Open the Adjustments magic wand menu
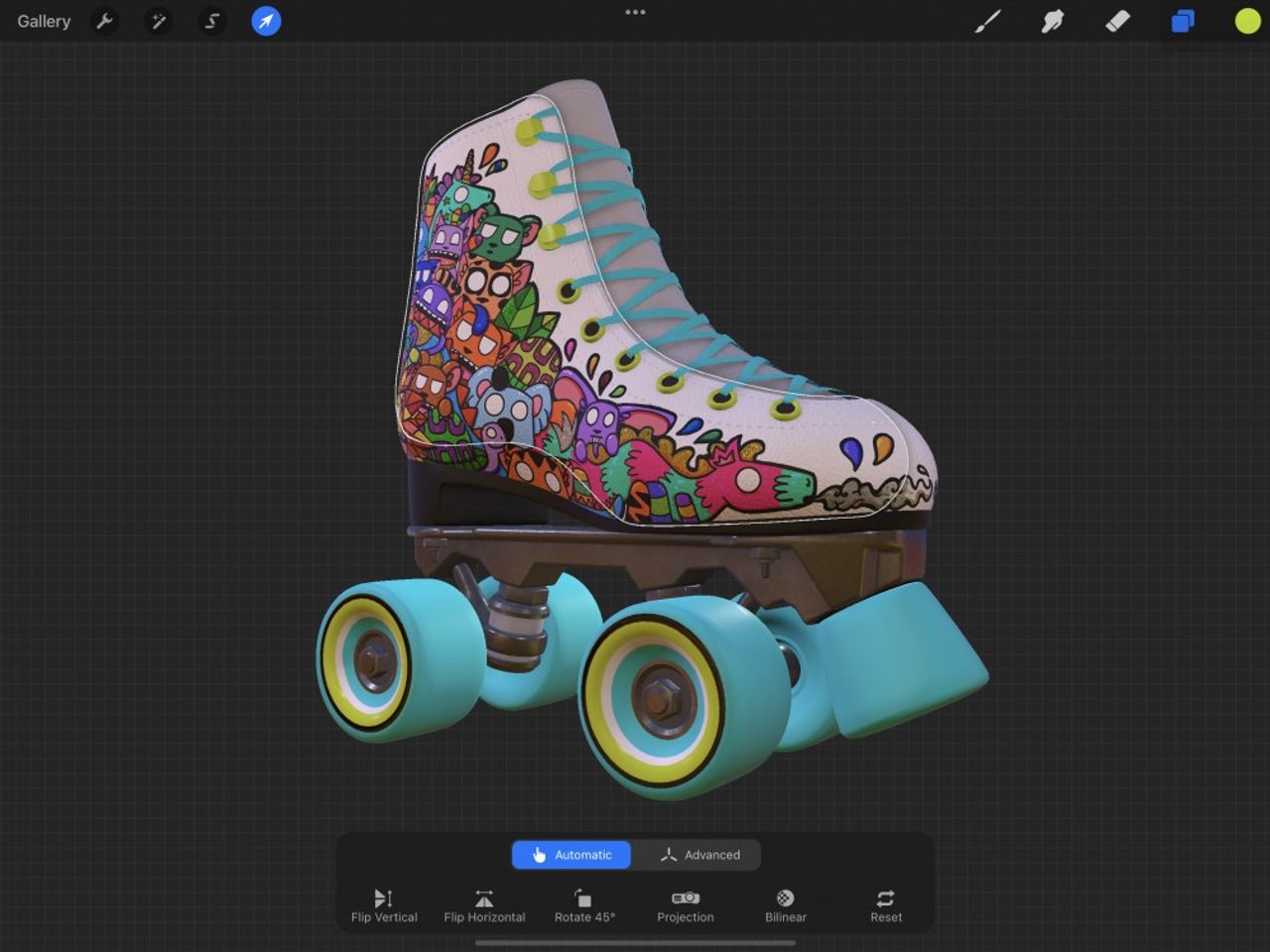The image size is (1270, 952). [158, 21]
